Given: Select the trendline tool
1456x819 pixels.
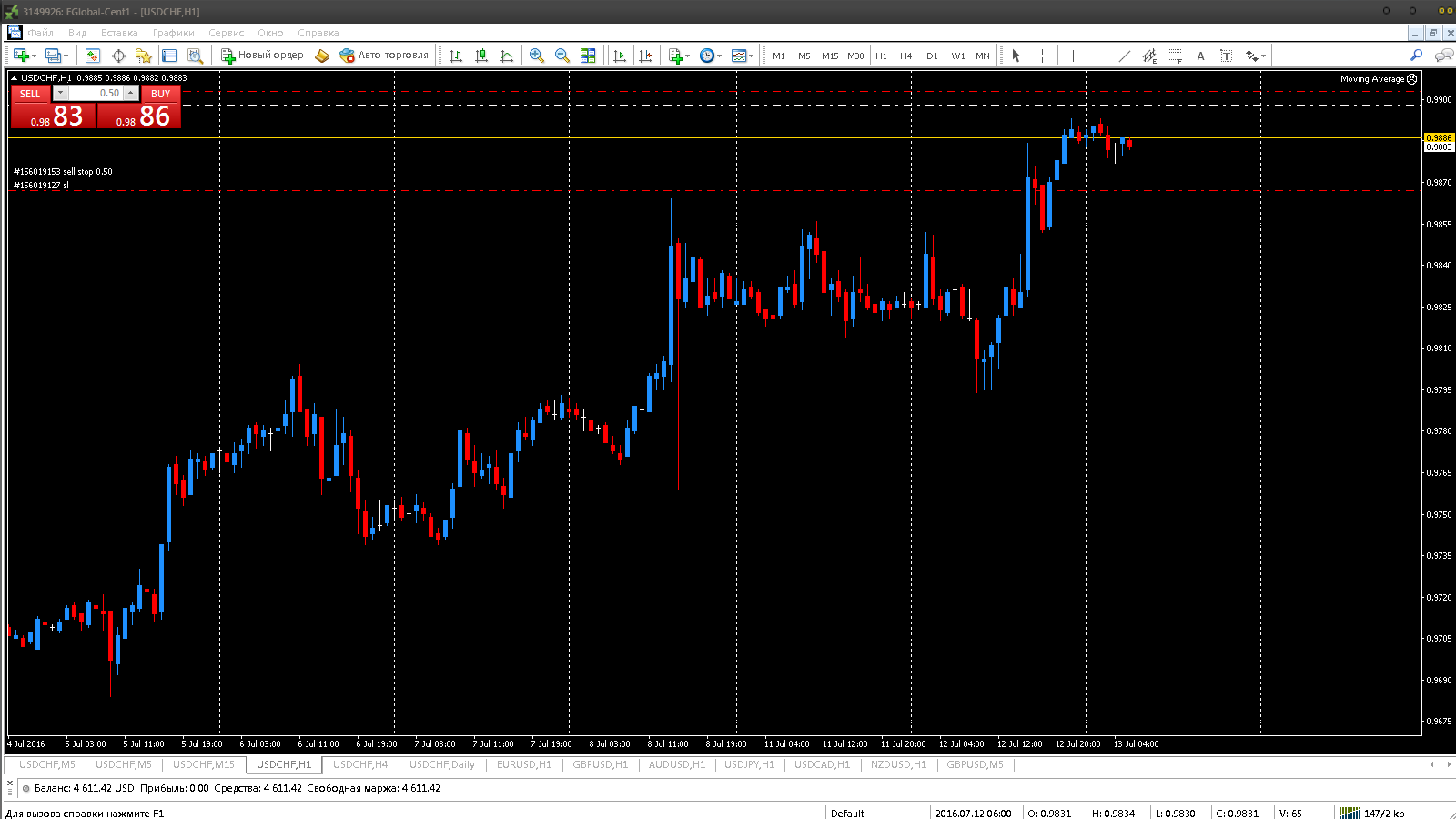Looking at the screenshot, I should [x=1125, y=56].
